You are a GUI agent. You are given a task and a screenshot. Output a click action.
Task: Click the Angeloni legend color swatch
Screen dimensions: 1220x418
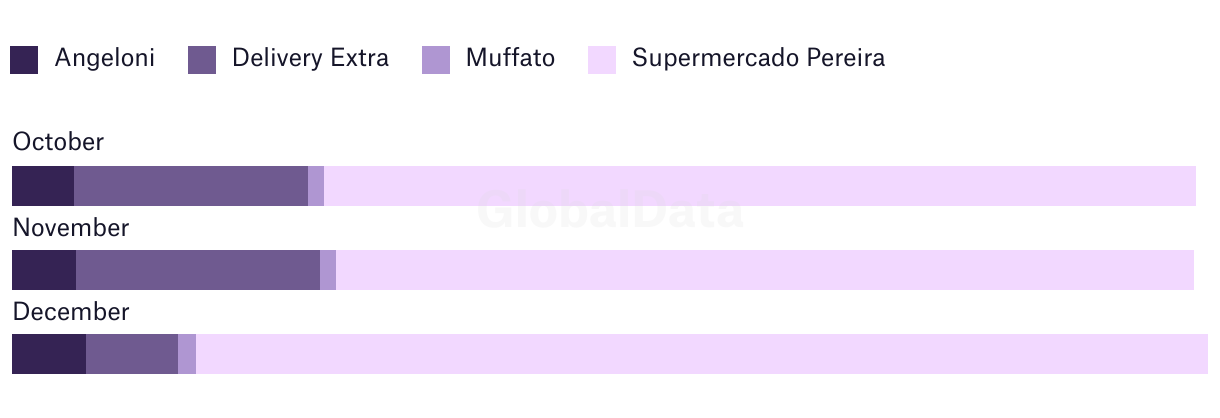(24, 60)
